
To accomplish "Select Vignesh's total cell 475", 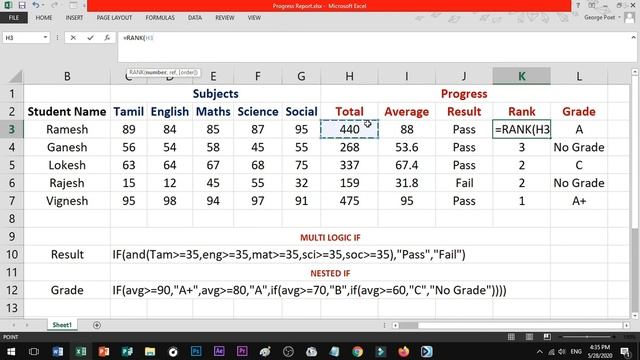I will (349, 201).
